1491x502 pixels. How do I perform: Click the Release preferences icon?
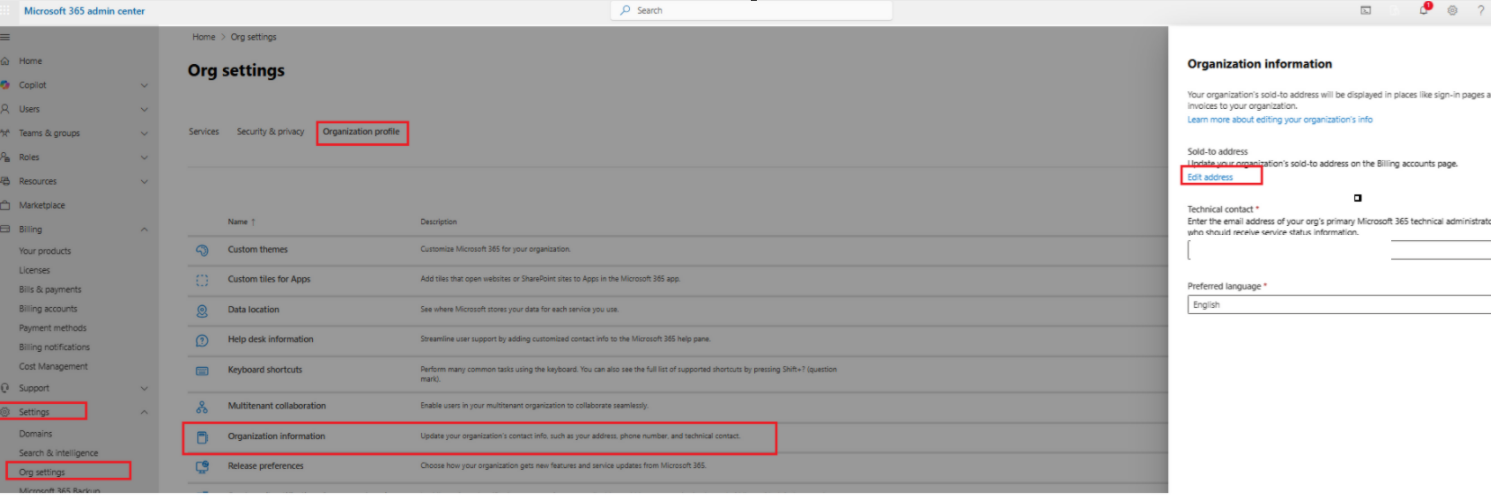pyautogui.click(x=202, y=466)
